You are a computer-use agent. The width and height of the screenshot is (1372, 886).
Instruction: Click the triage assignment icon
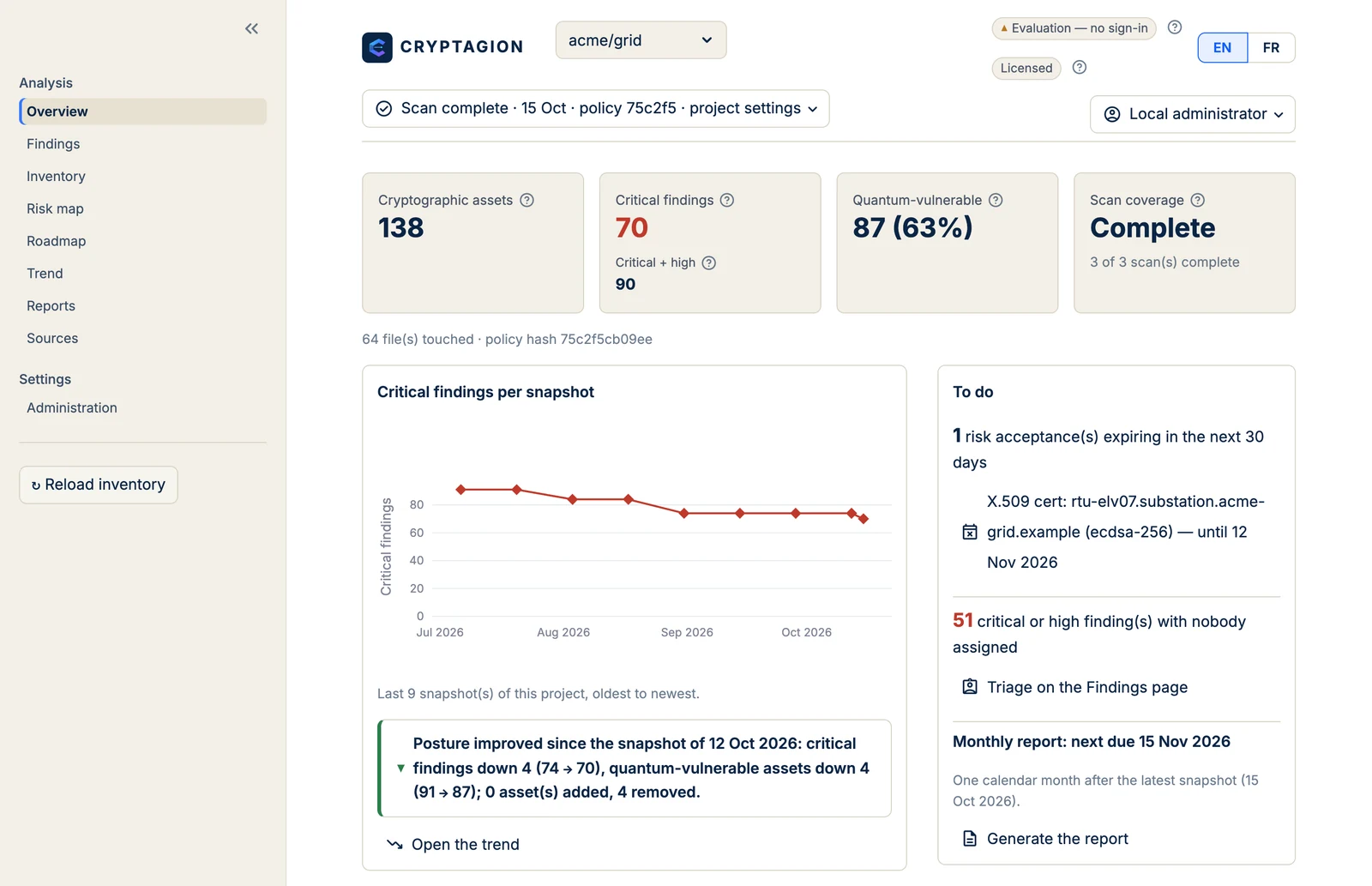click(970, 686)
